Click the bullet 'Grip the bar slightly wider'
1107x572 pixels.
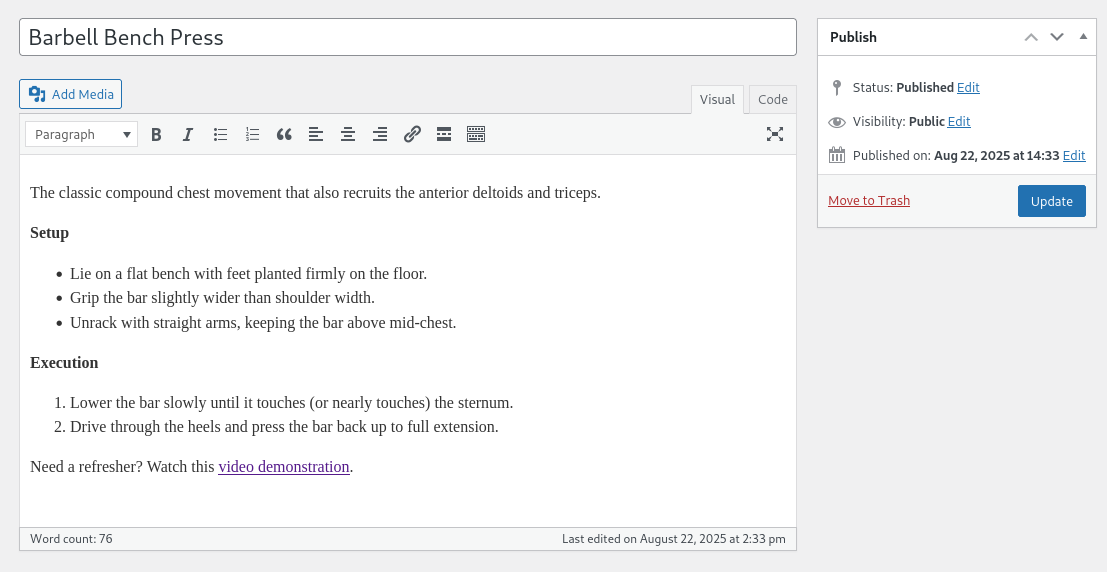point(222,298)
